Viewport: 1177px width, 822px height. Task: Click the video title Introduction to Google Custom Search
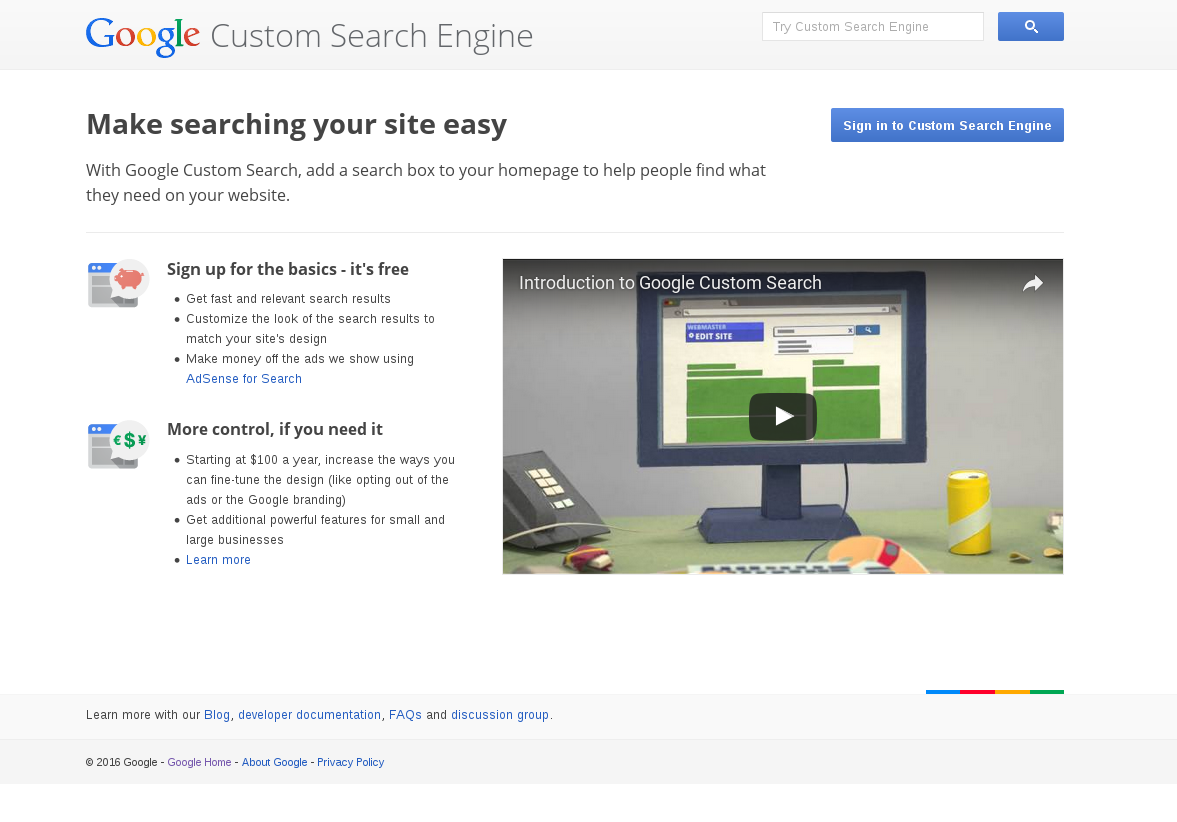click(x=670, y=283)
